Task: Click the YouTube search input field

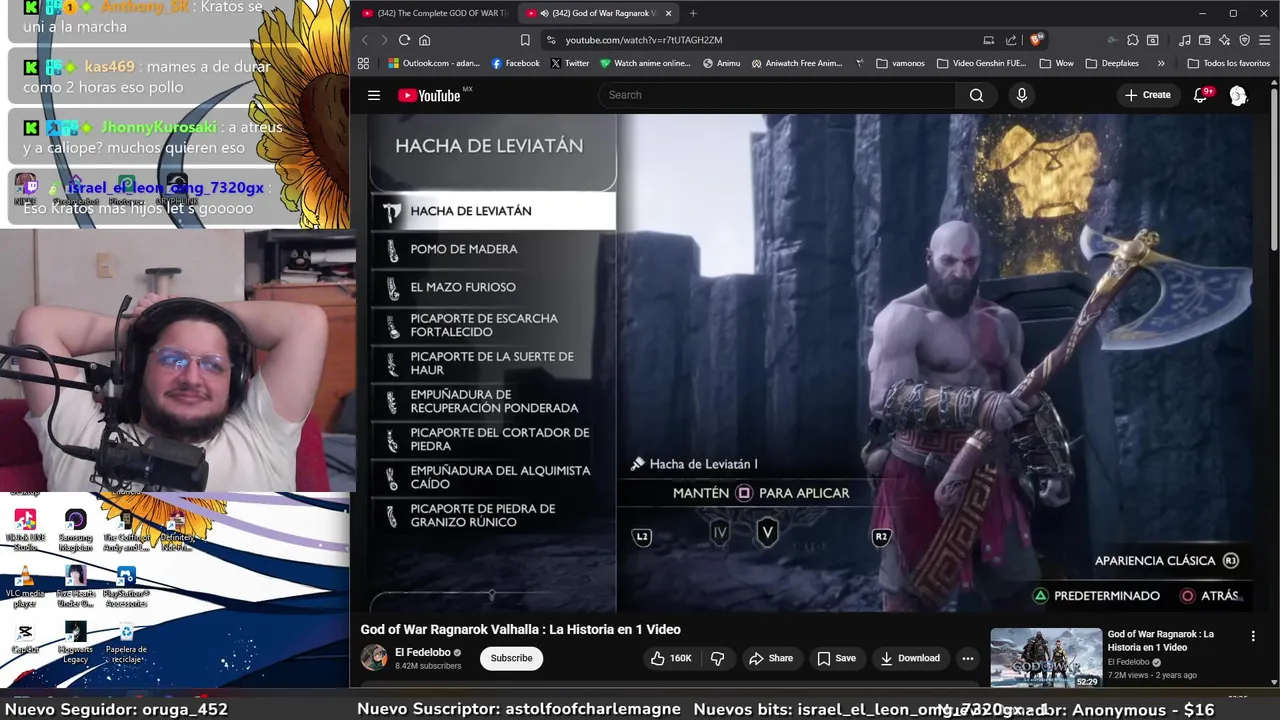Action: [778, 95]
